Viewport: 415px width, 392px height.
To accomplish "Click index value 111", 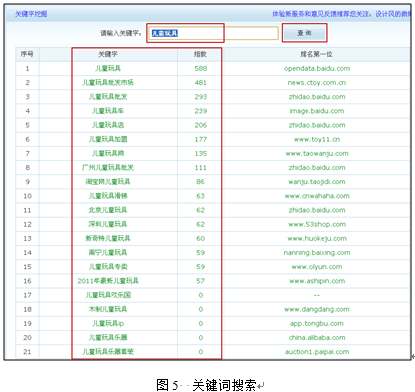I will click(x=201, y=167).
